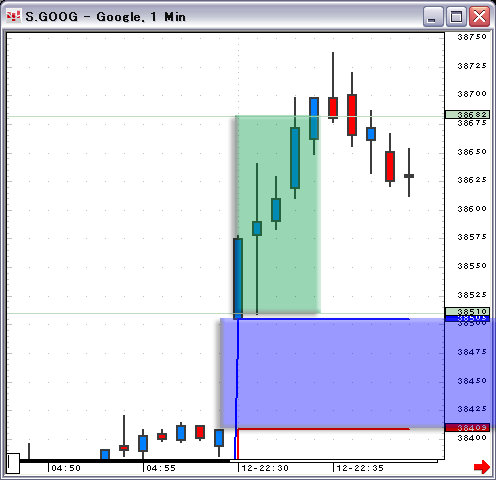Click the chart app icon in title bar

click(13, 16)
